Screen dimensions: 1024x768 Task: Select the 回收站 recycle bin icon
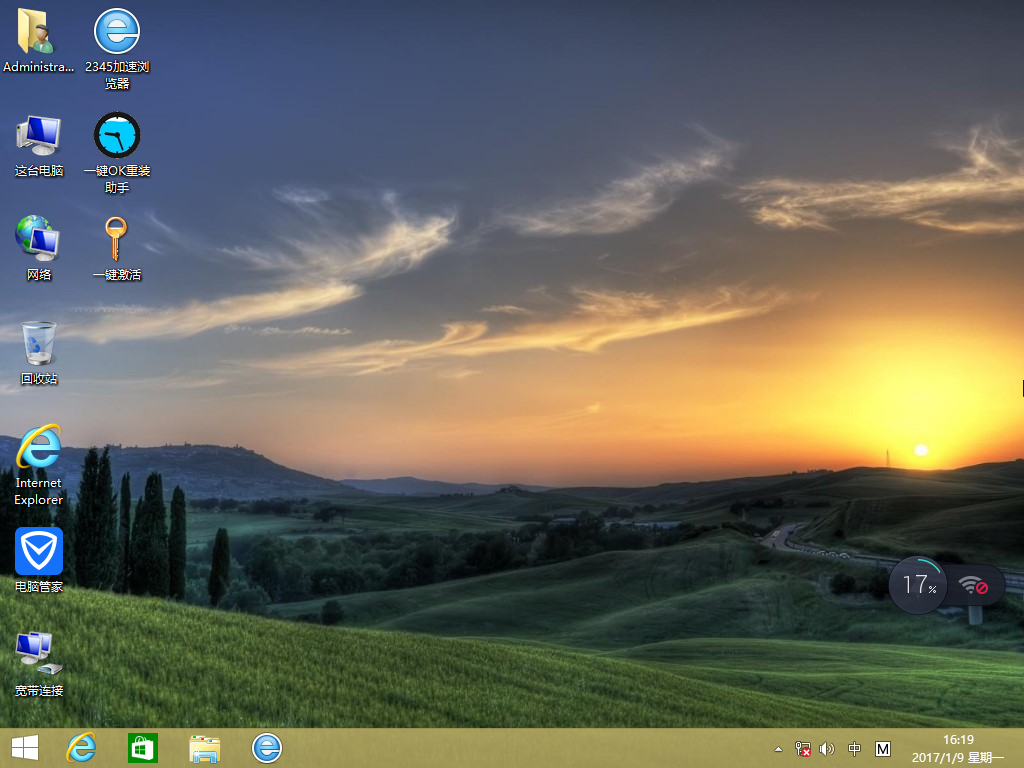[x=38, y=345]
